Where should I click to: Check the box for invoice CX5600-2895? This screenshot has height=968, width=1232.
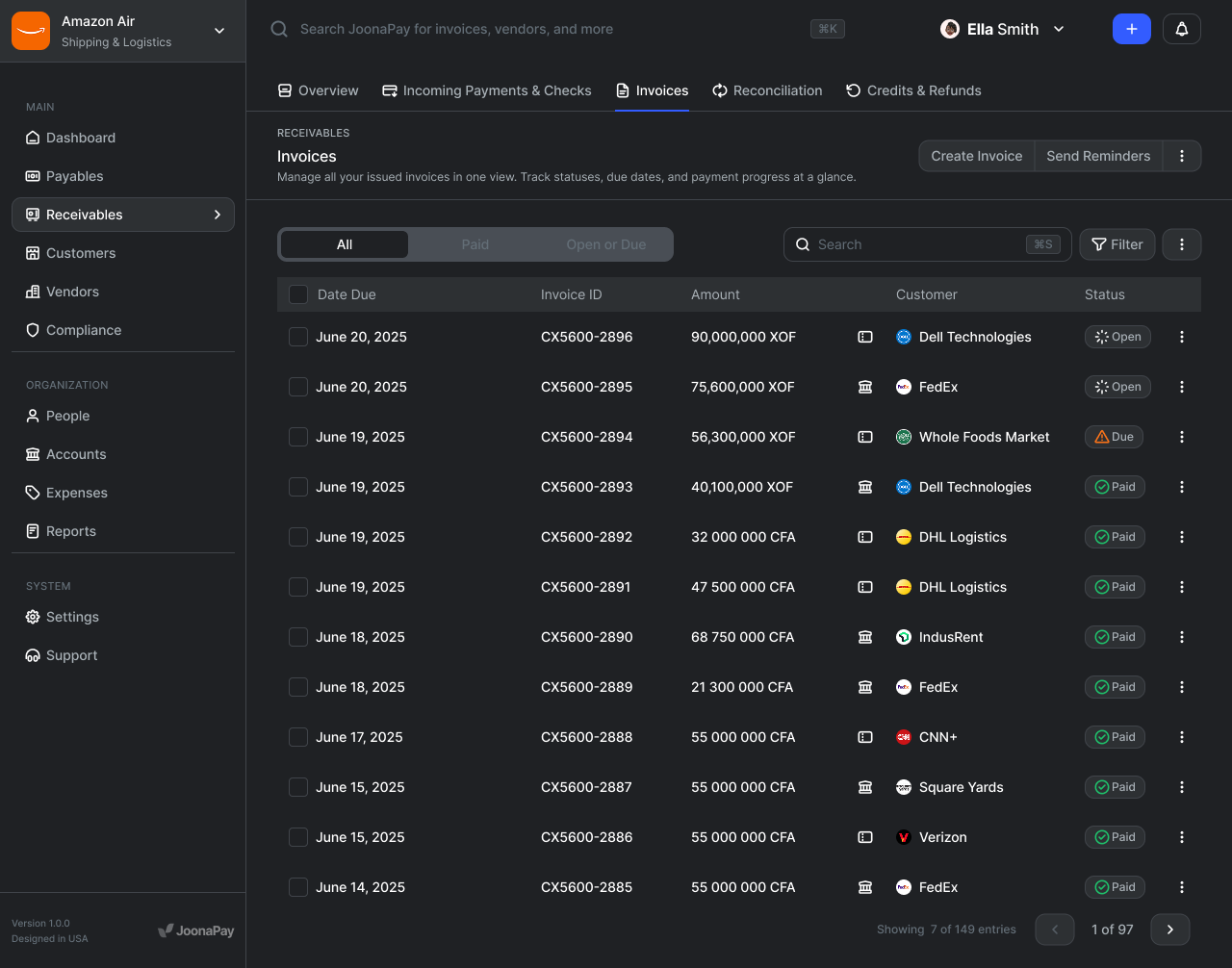point(298,387)
